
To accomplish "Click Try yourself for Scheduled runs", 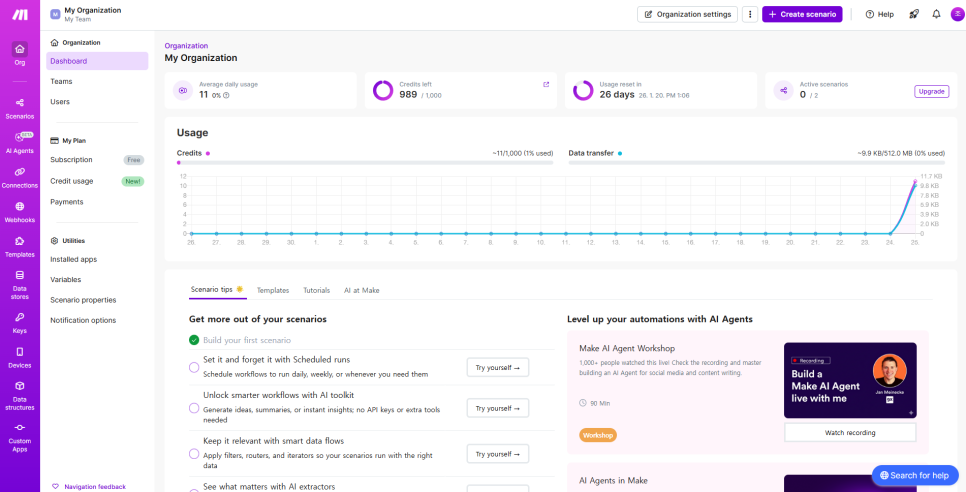I will (x=498, y=368).
